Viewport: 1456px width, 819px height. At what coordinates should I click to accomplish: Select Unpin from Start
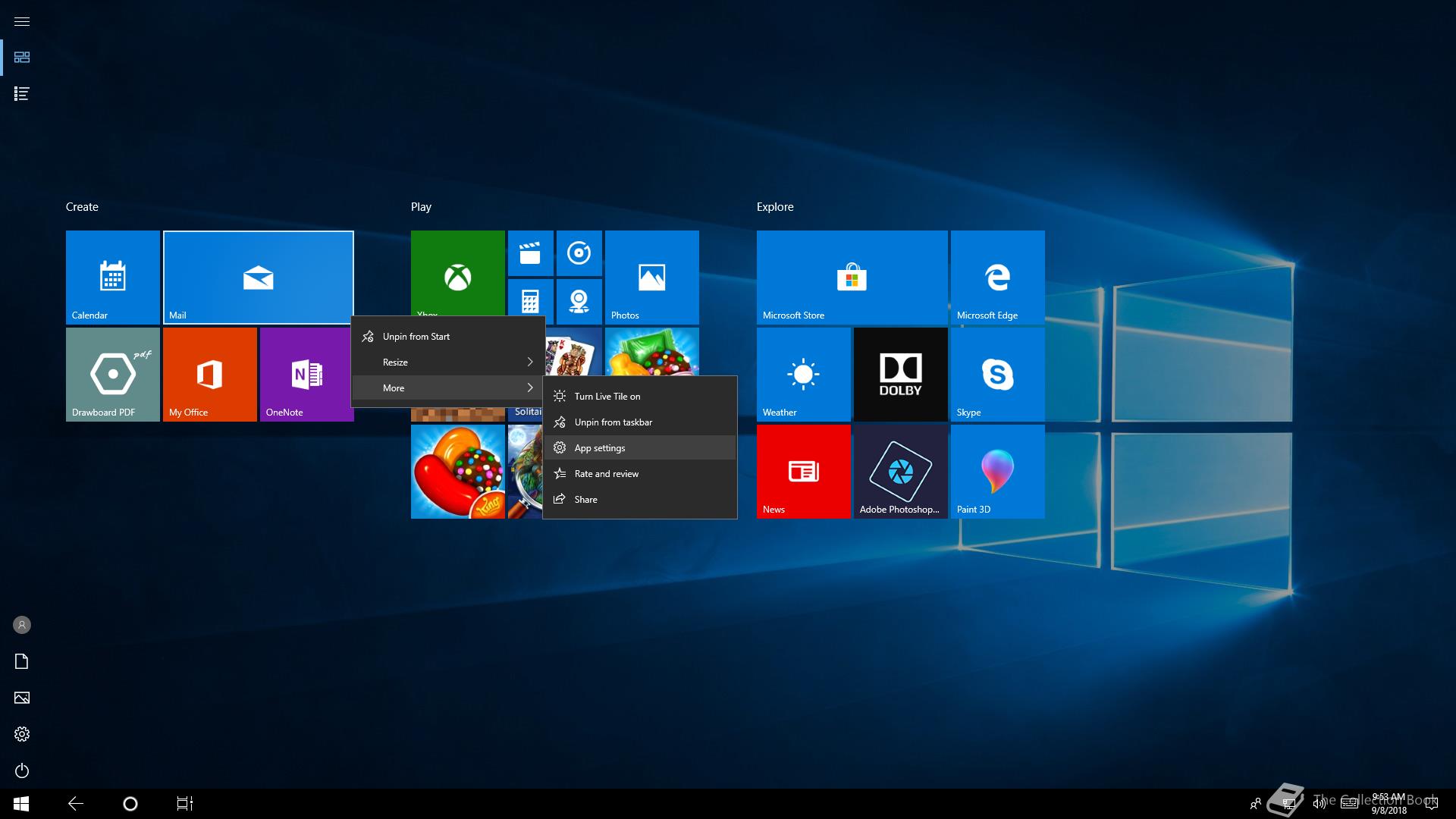click(448, 337)
